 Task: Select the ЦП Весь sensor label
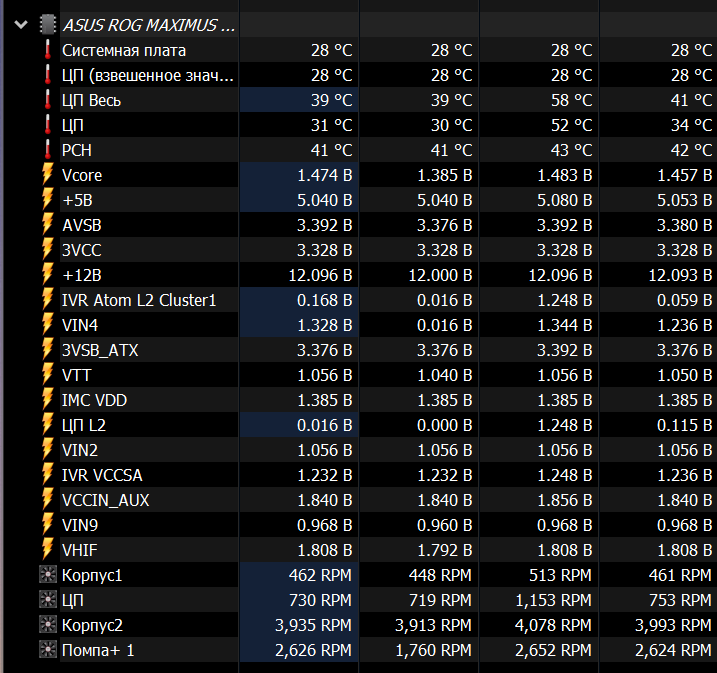coord(91,100)
